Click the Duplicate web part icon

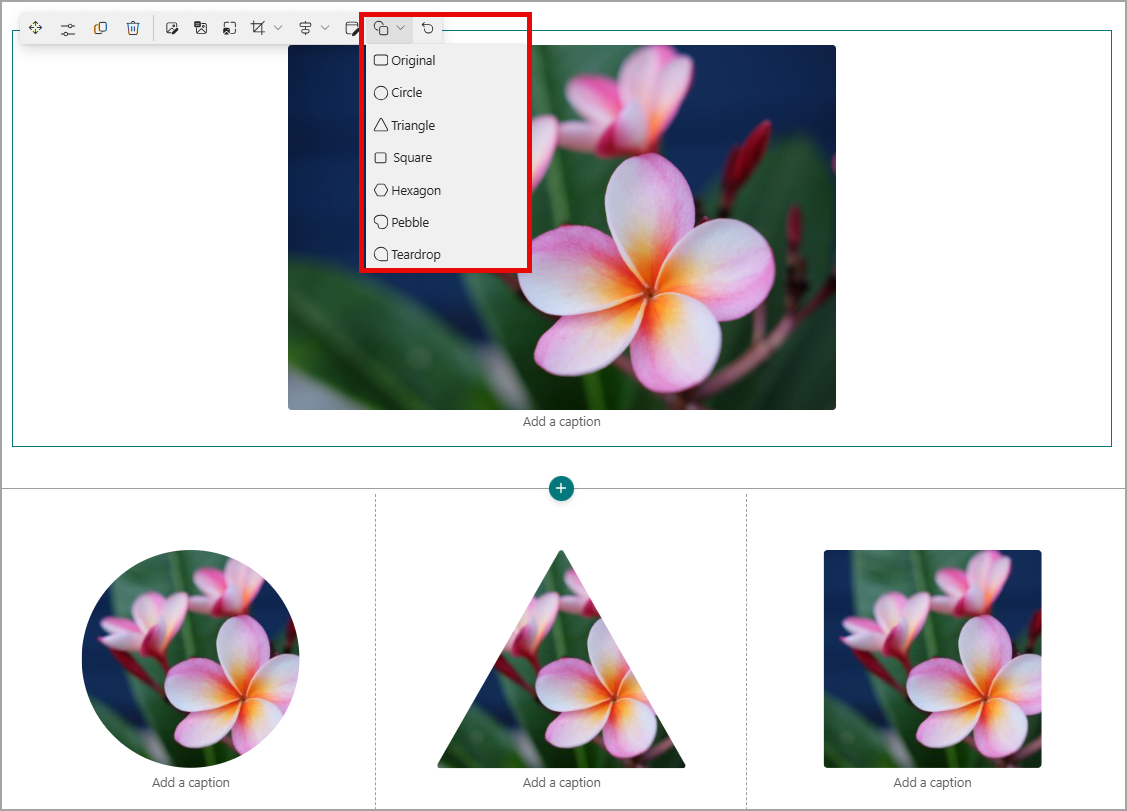(x=100, y=28)
